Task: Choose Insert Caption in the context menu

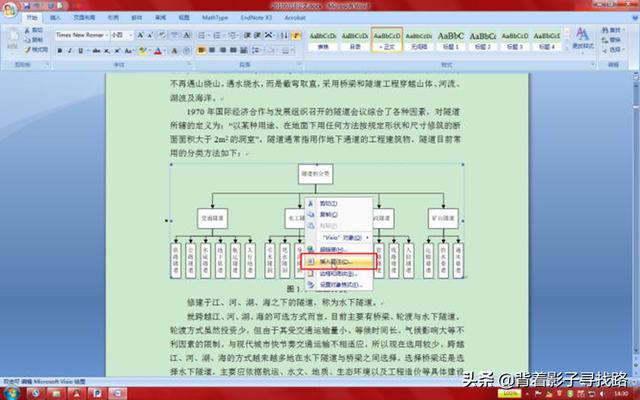Action: (x=338, y=262)
